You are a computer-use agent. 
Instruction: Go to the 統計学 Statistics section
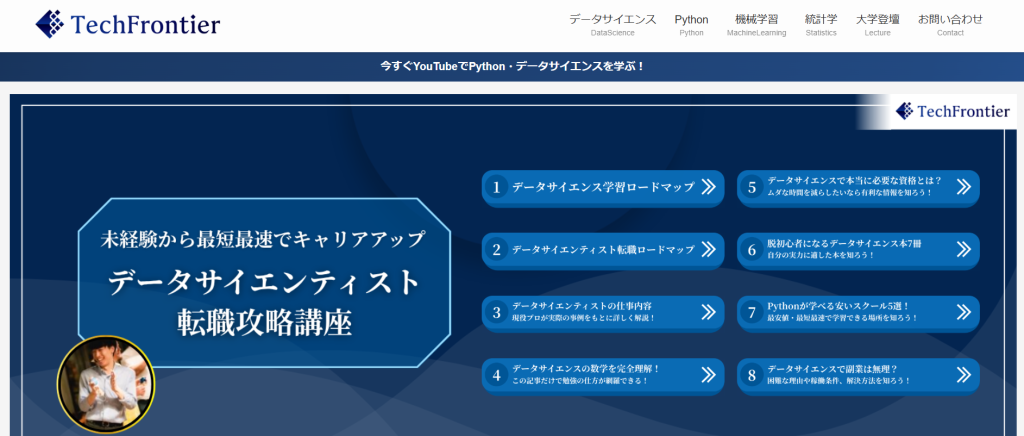click(821, 25)
